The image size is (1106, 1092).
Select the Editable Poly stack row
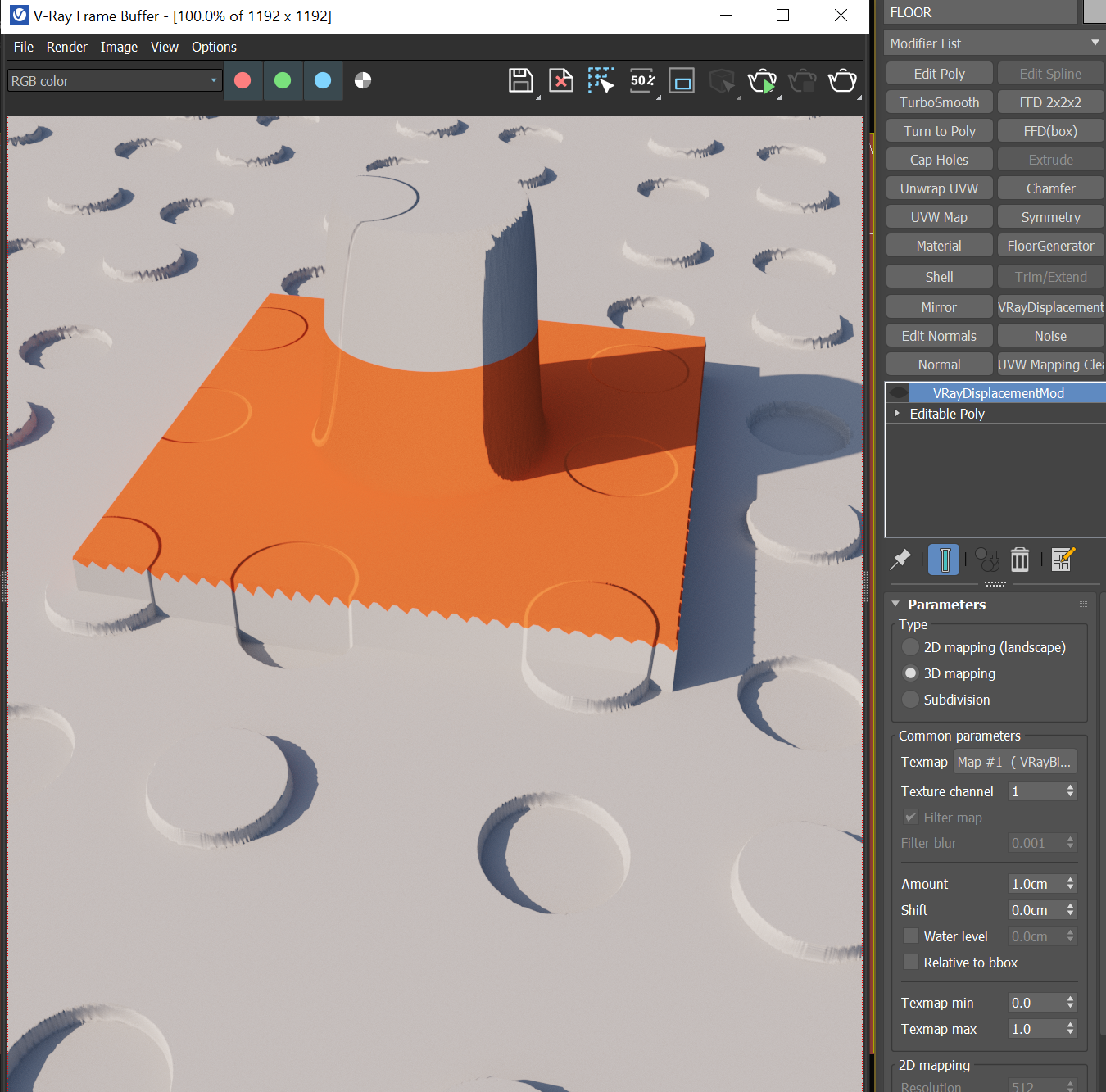coord(996,414)
